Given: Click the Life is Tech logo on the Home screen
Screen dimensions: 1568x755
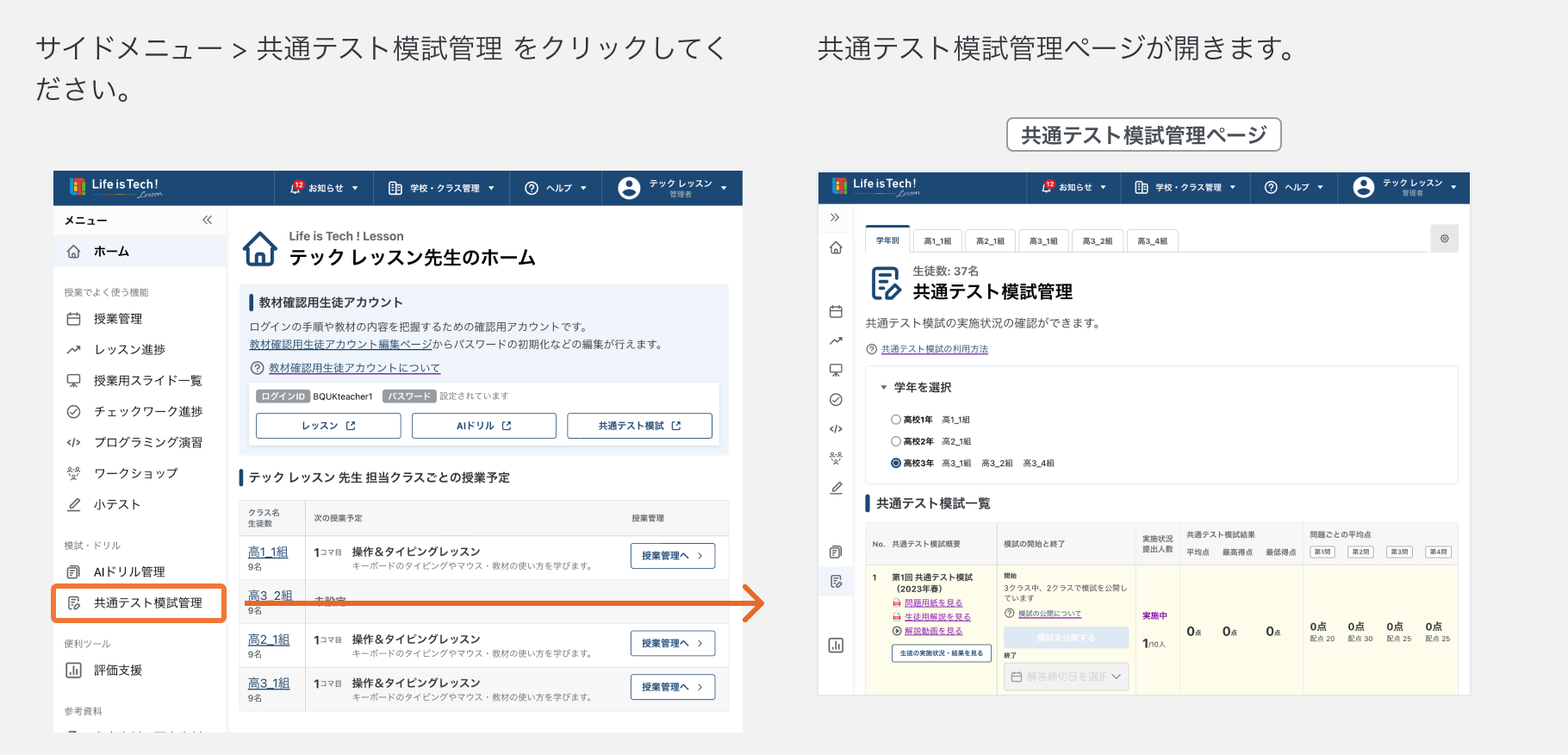Looking at the screenshot, I should tap(115, 187).
